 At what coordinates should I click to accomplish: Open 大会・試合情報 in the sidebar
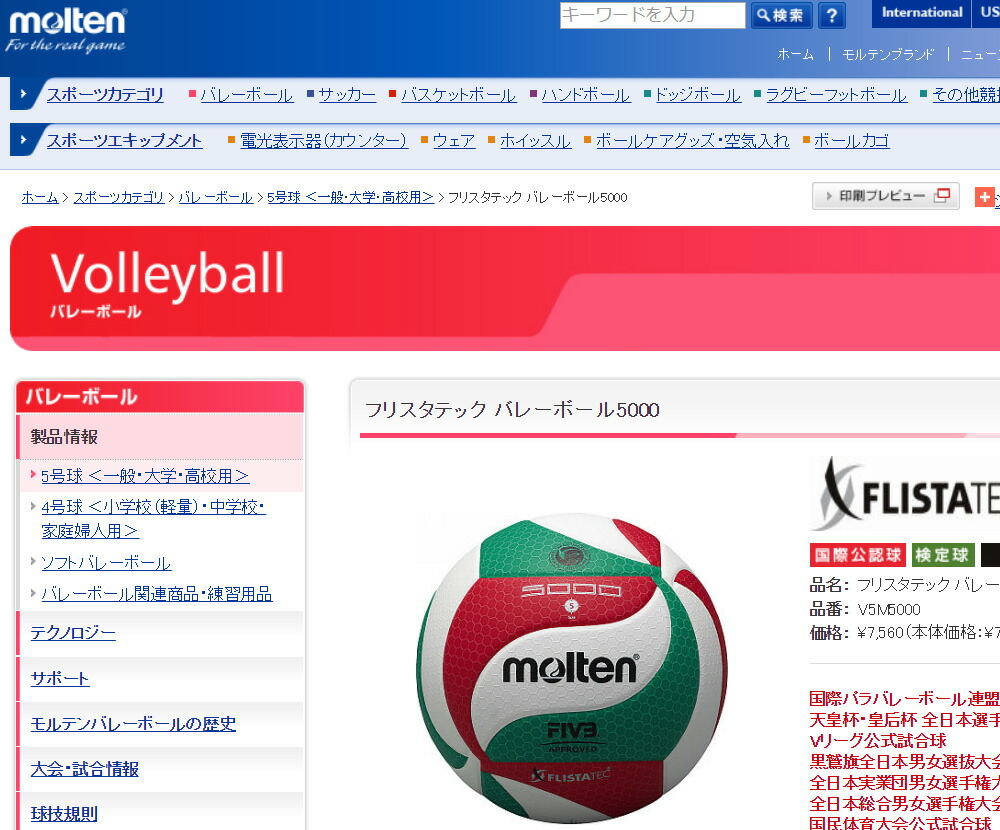(84, 769)
